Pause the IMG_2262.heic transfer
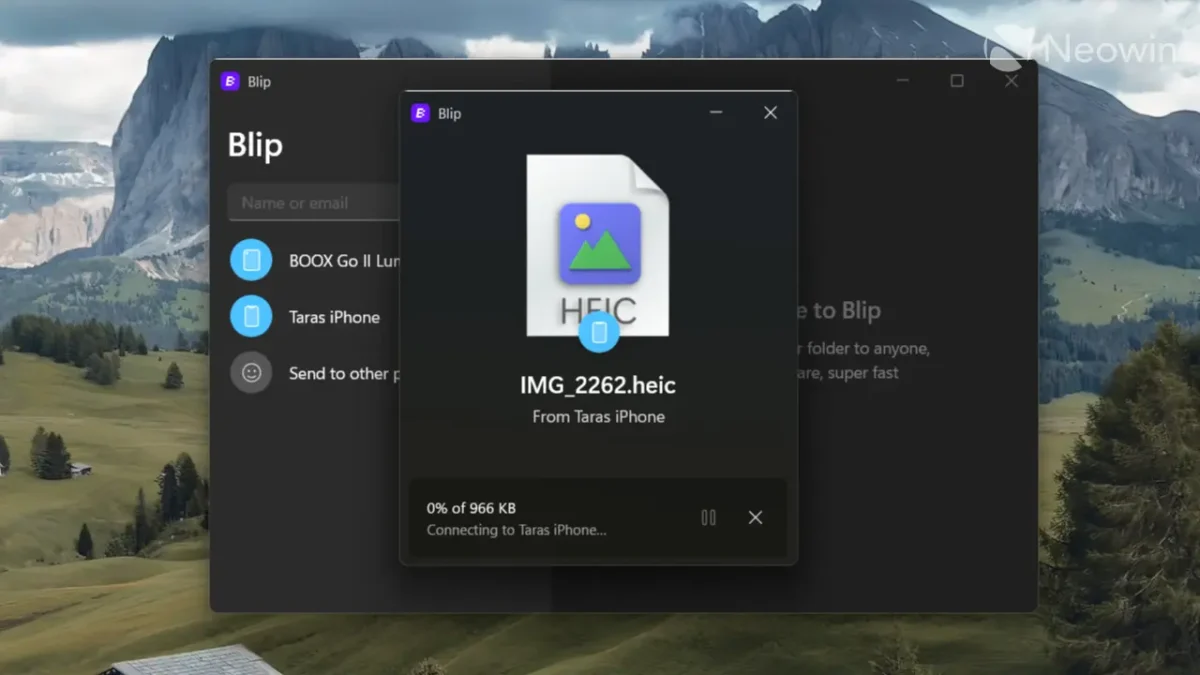 point(708,518)
